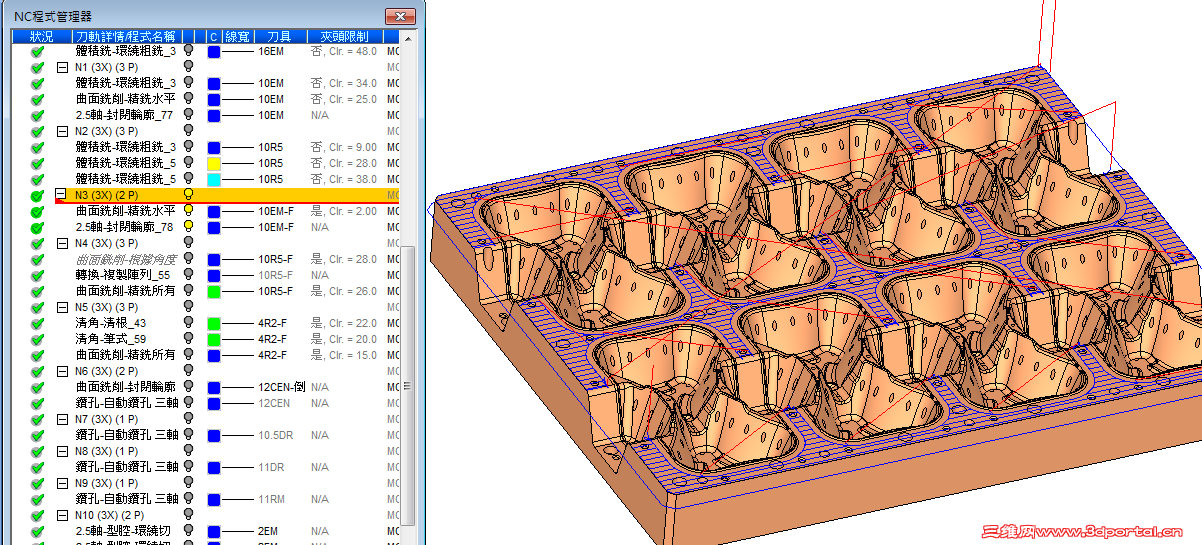The height and width of the screenshot is (545, 1202).
Task: Collapse the N8 (3X) (1 P) group
Action: (x=62, y=451)
